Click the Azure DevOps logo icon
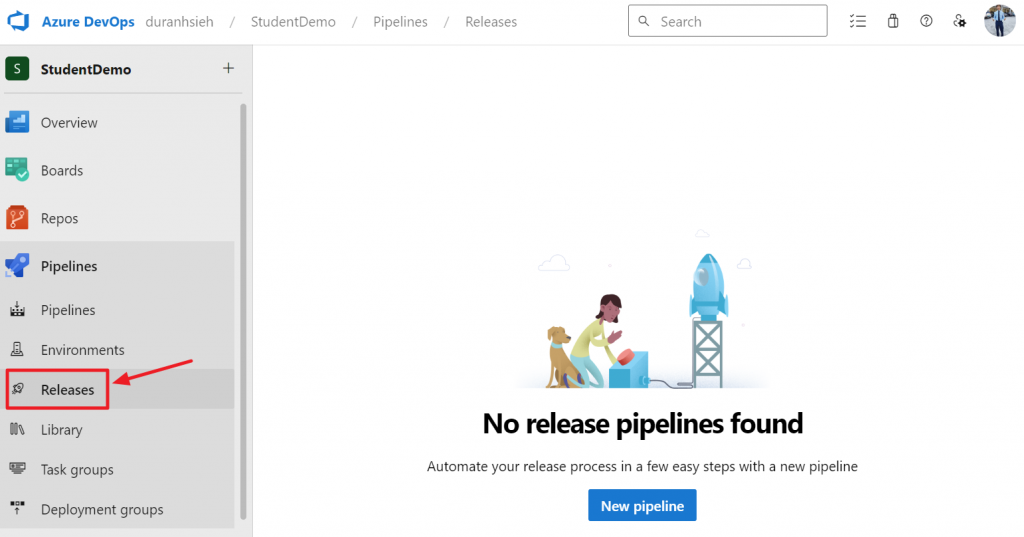 tap(18, 21)
